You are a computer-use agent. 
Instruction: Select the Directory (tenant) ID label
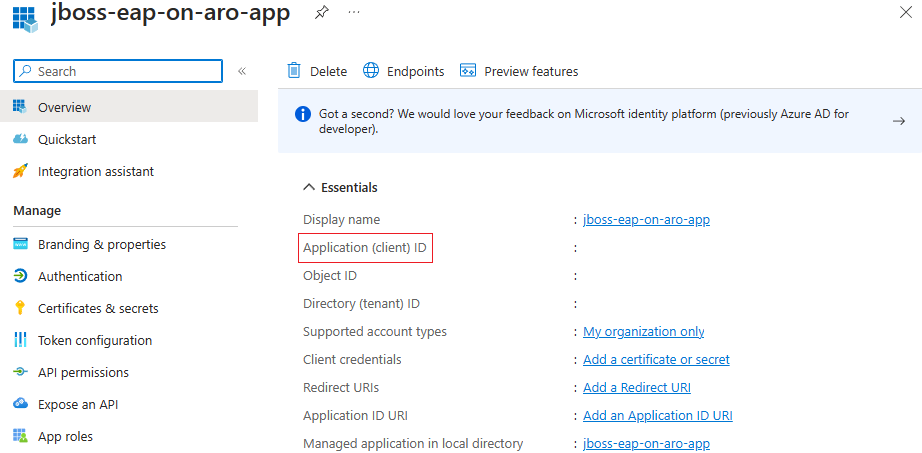point(361,304)
